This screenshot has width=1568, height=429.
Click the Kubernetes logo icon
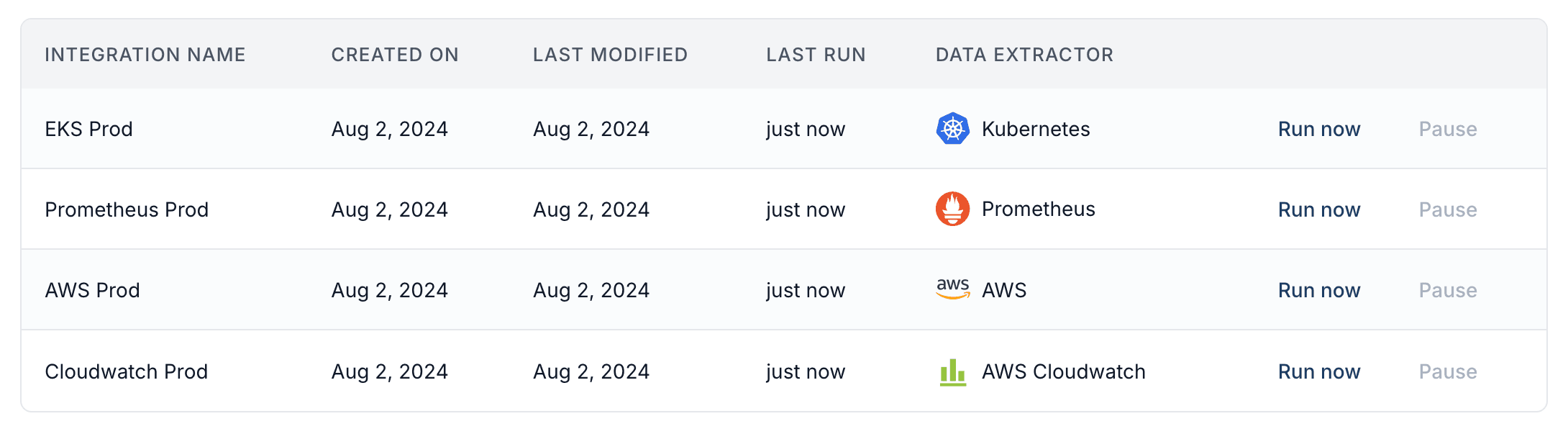(952, 129)
